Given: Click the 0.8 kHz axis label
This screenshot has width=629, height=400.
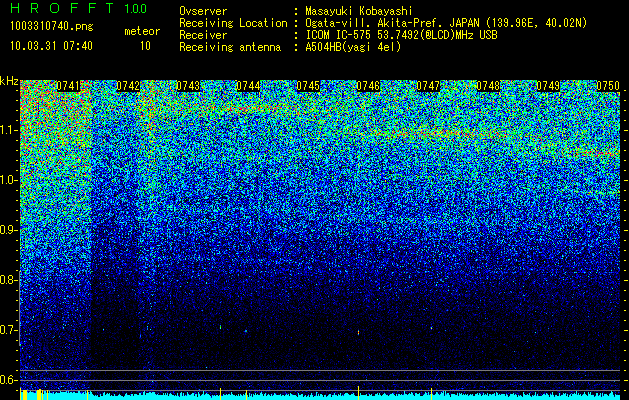Looking at the screenshot, I should coord(7,280).
